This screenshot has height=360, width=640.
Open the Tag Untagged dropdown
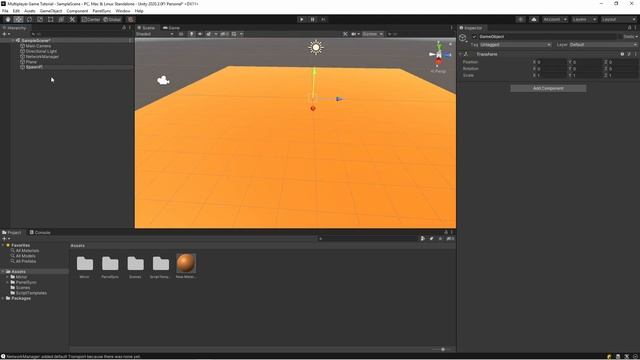(x=516, y=44)
